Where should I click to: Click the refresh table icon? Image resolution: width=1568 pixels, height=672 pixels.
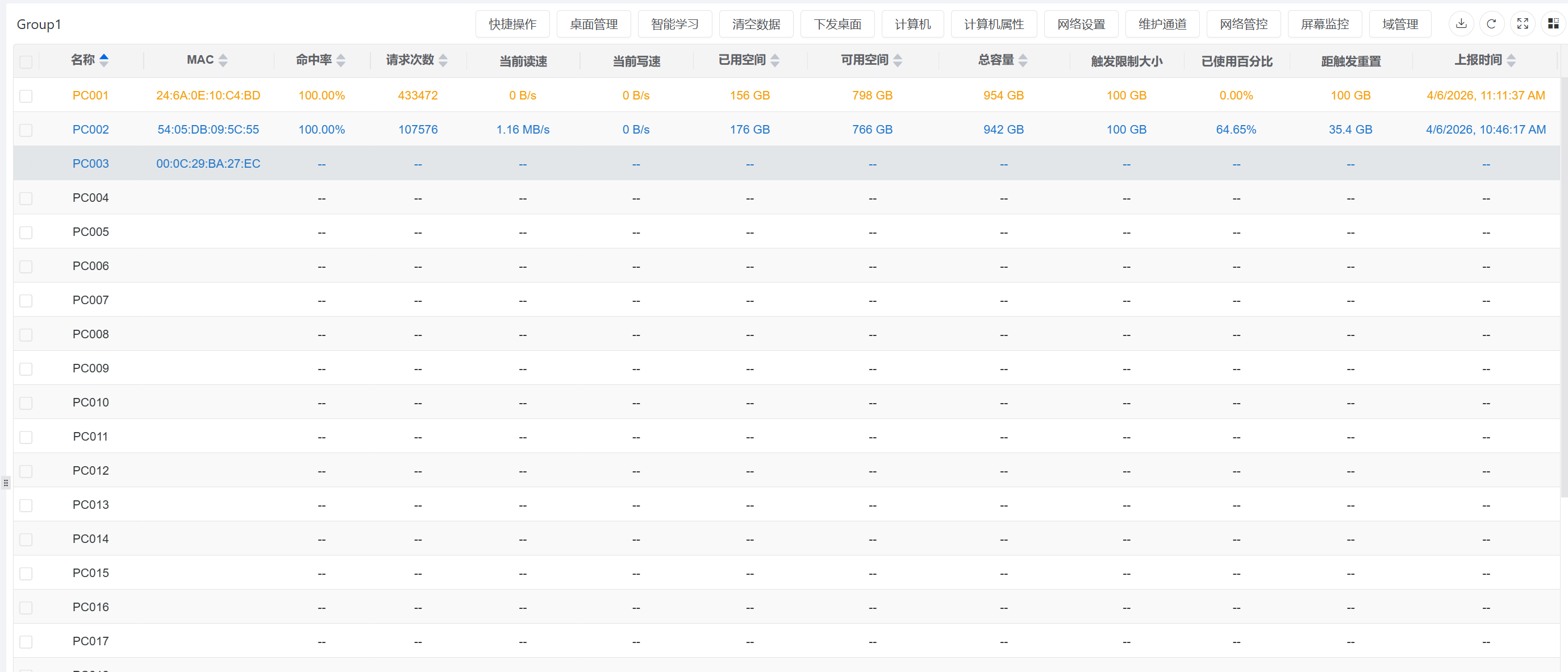click(x=1491, y=24)
